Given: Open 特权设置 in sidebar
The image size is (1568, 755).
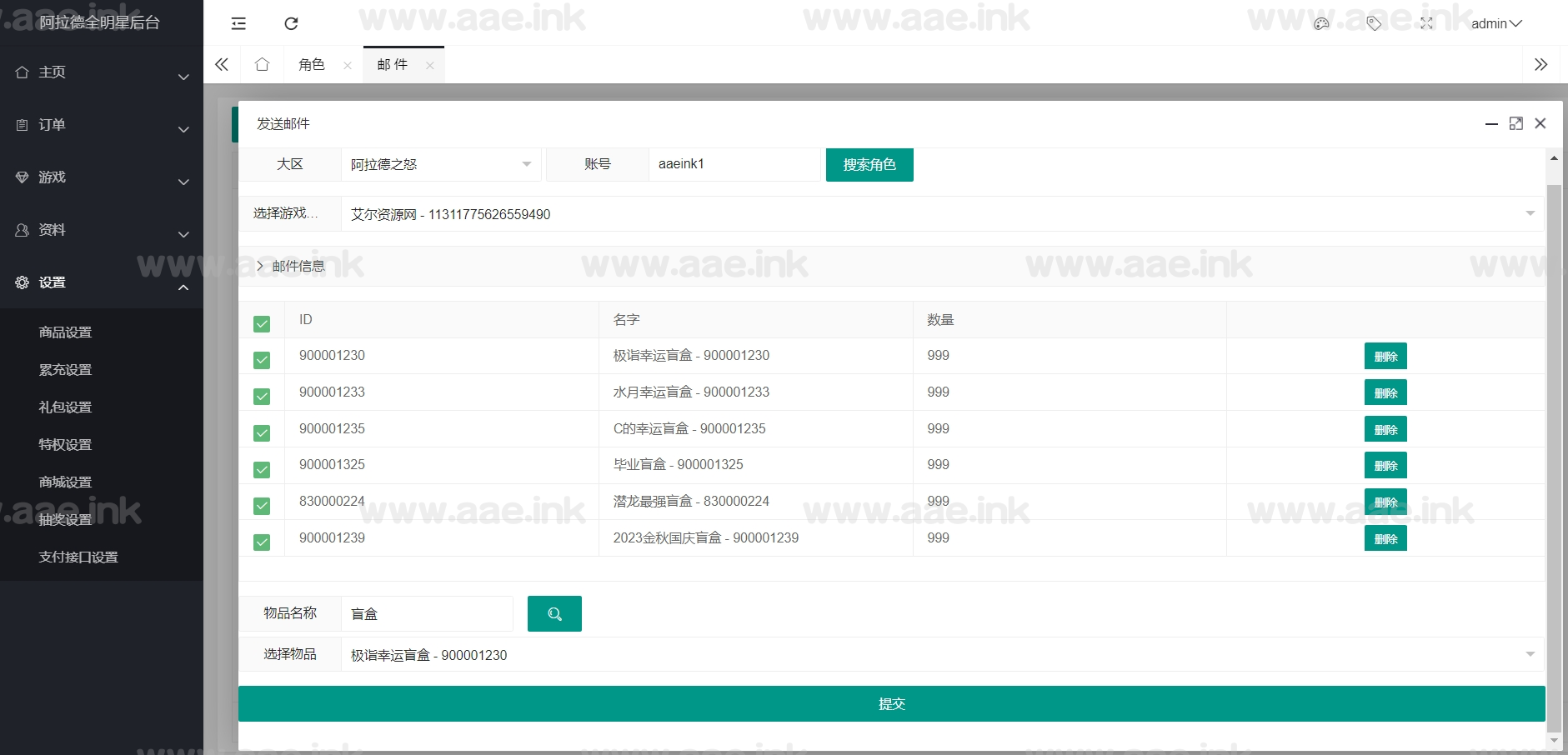Looking at the screenshot, I should 65,444.
